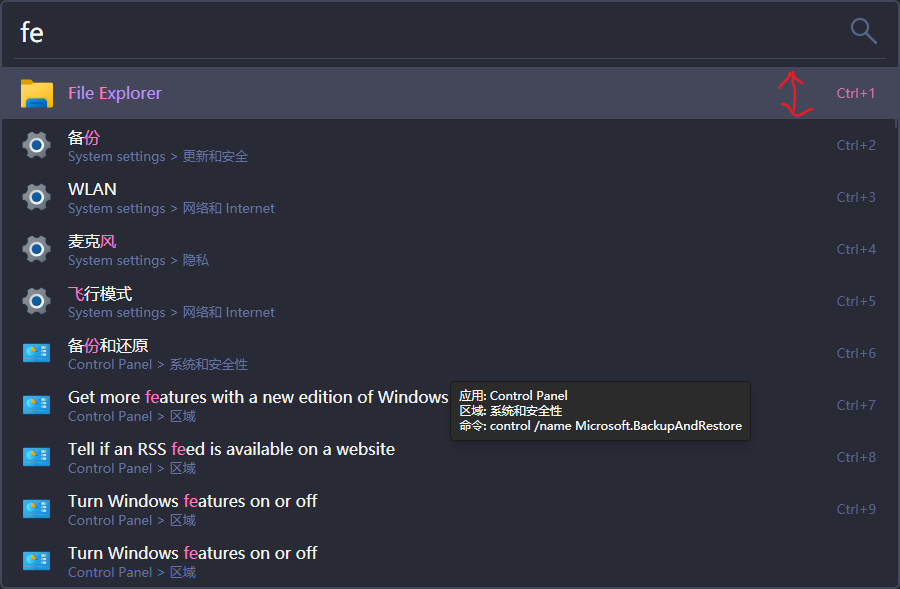900x589 pixels.
Task: Click subtitle 'System settings > 更新和安全'
Action: (158, 157)
